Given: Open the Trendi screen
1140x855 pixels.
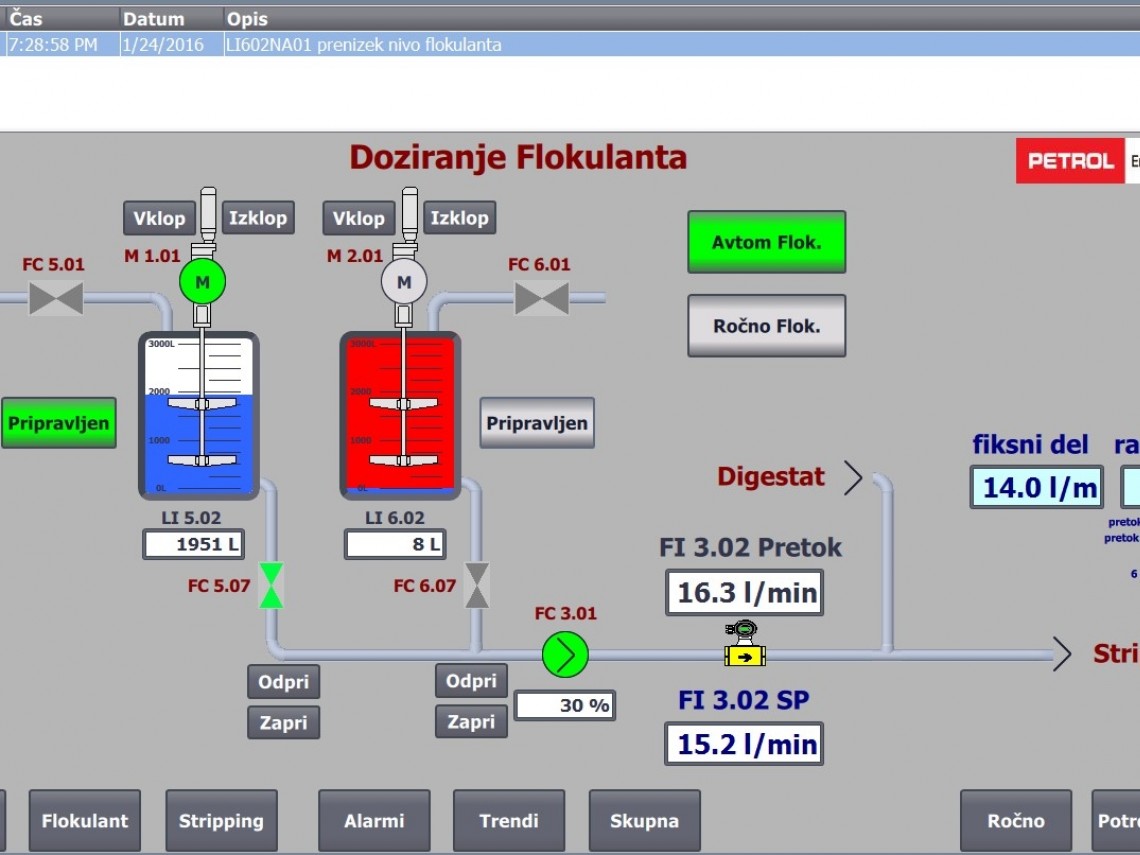Looking at the screenshot, I should (x=509, y=821).
